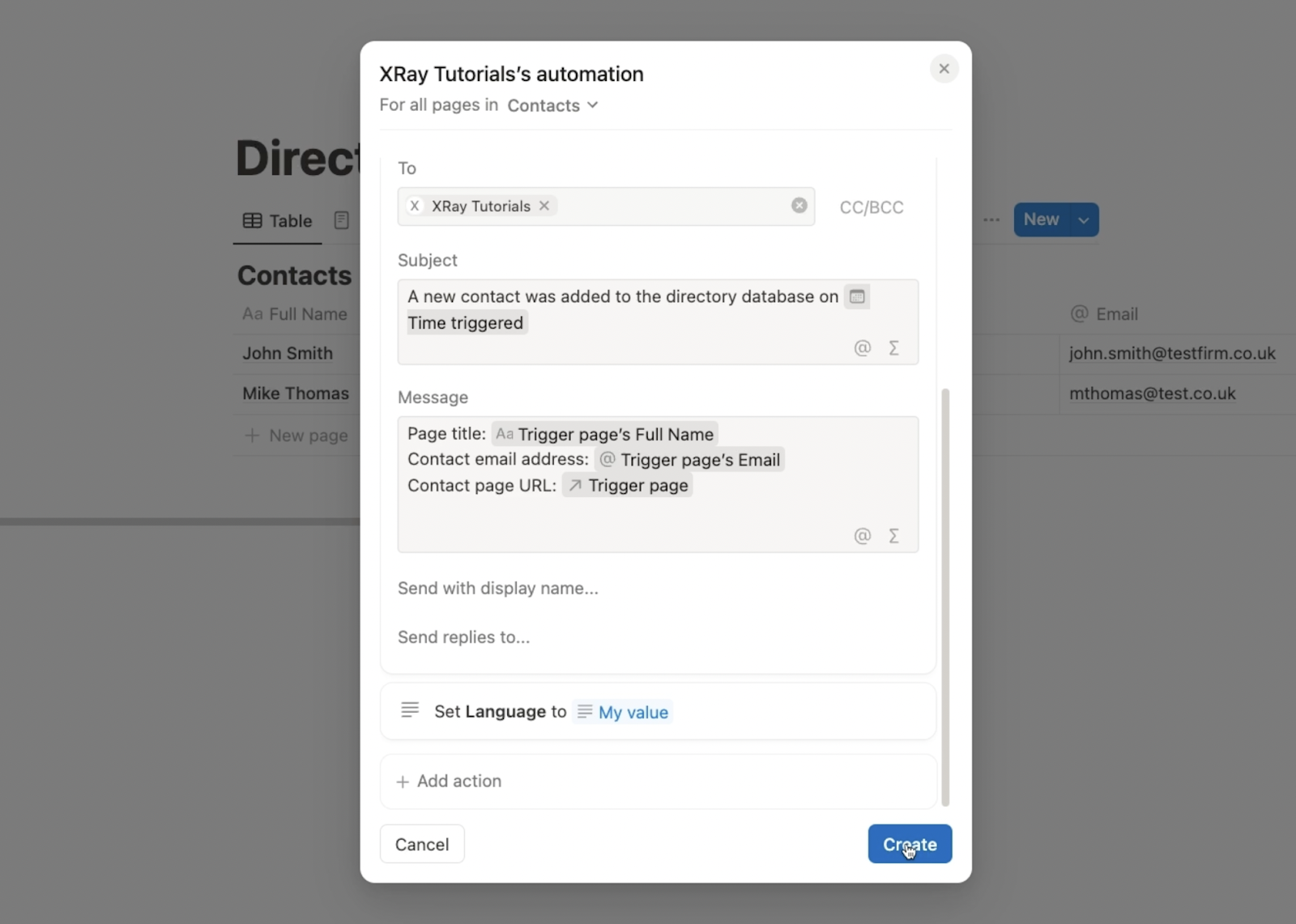Insert mention in Subject field
Image resolution: width=1296 pixels, height=924 pixels.
[x=862, y=348]
